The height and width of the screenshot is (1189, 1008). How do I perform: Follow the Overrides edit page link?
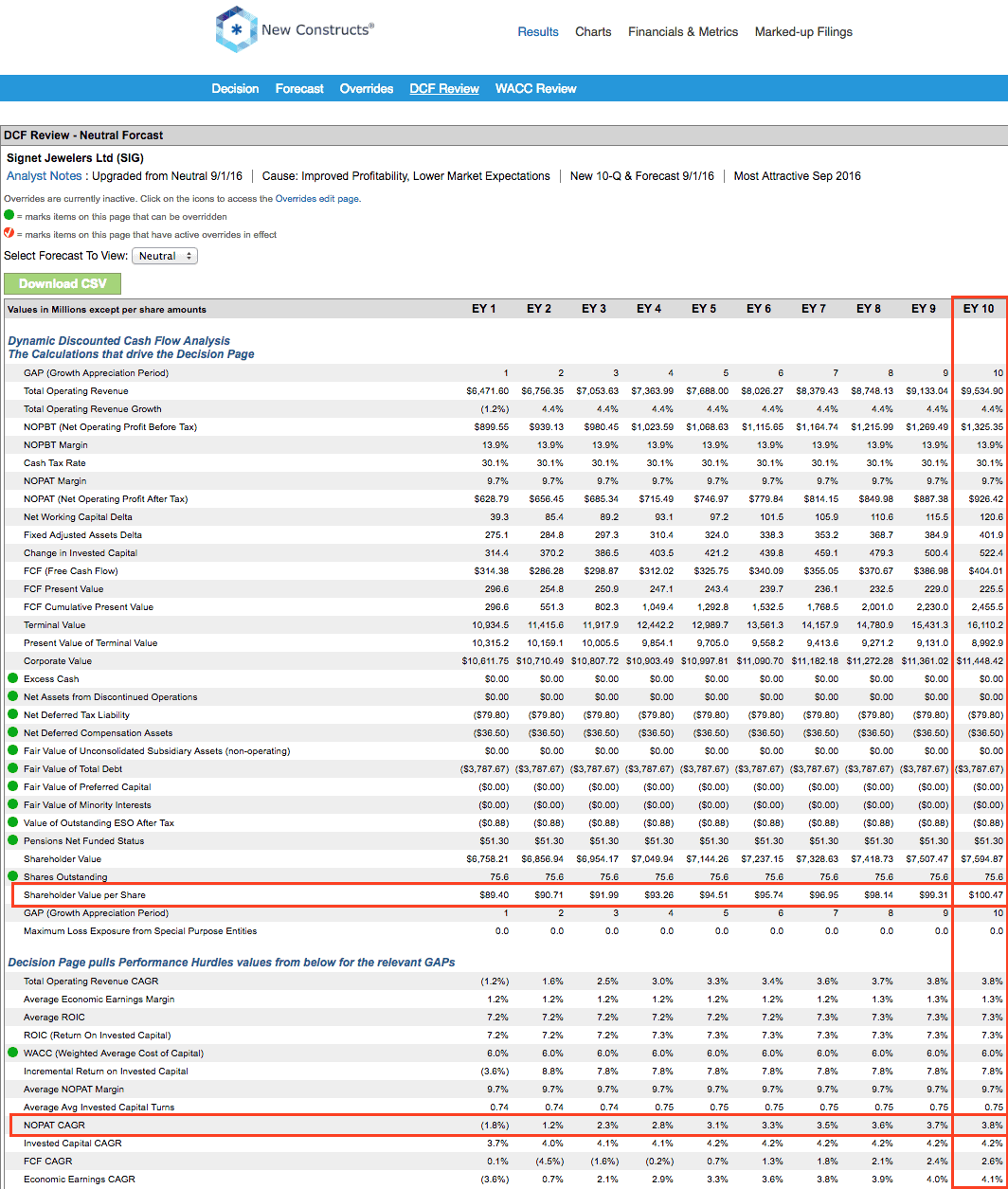317,199
